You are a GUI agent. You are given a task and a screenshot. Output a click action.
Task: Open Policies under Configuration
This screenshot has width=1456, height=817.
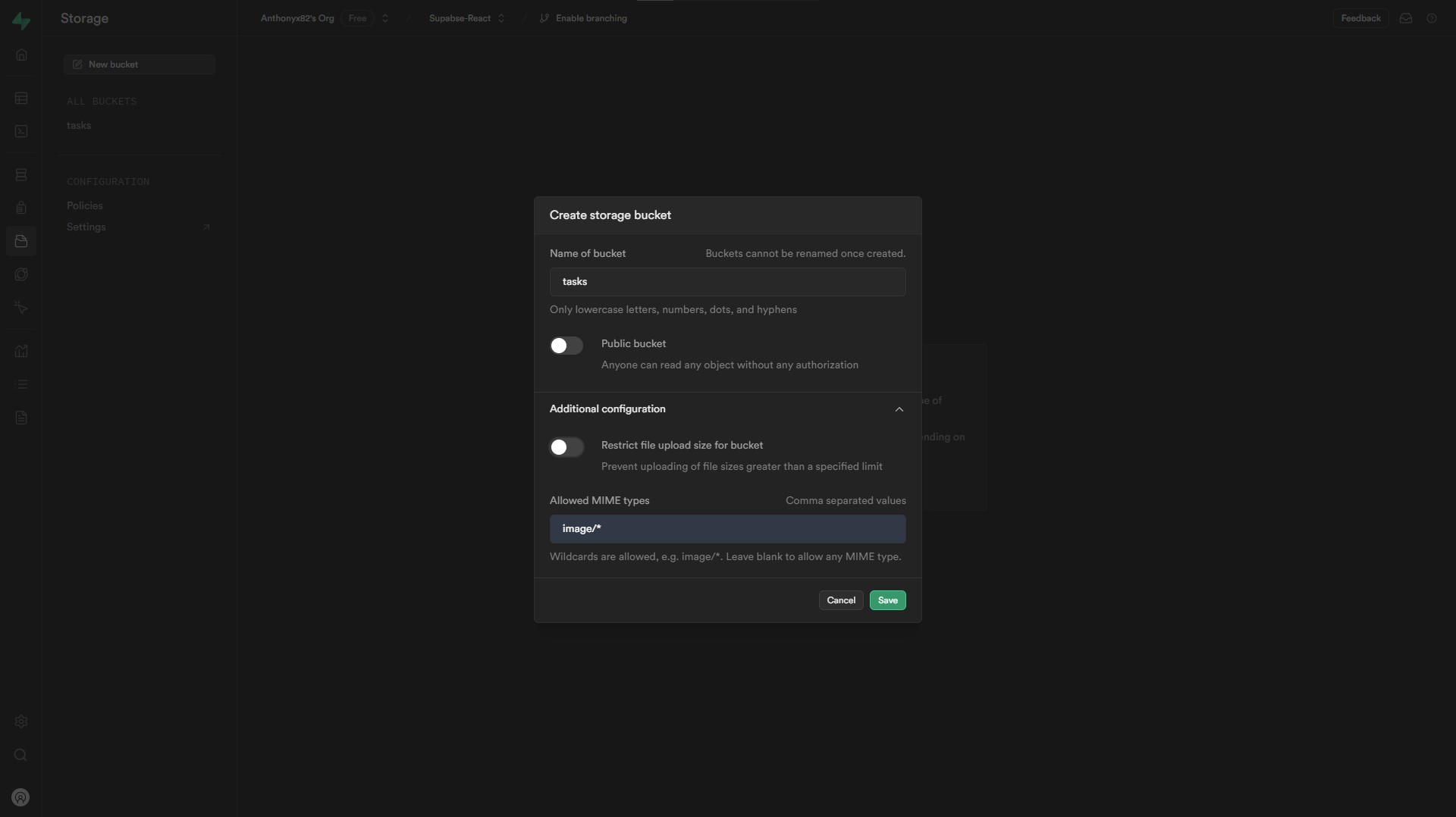(85, 206)
